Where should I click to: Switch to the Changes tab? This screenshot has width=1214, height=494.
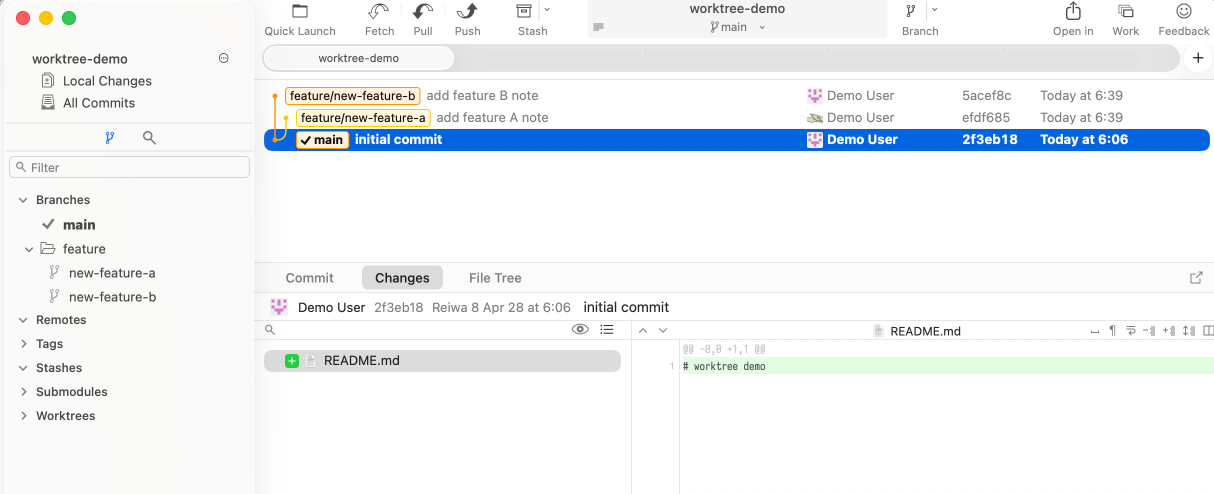[402, 278]
